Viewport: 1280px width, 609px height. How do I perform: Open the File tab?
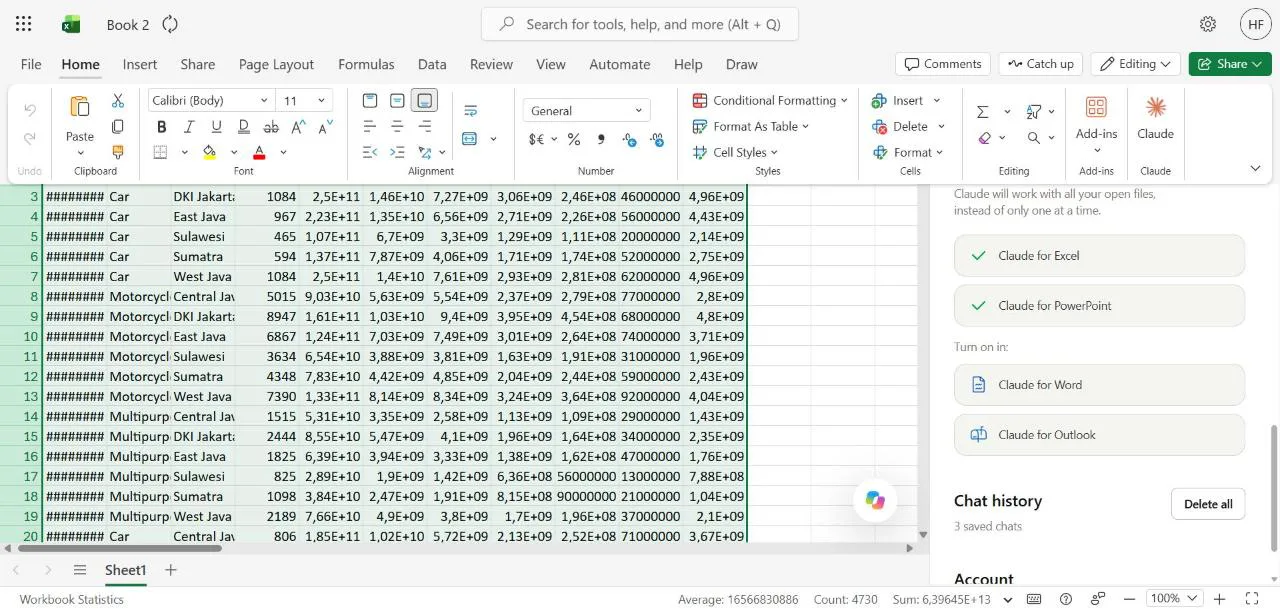(31, 64)
